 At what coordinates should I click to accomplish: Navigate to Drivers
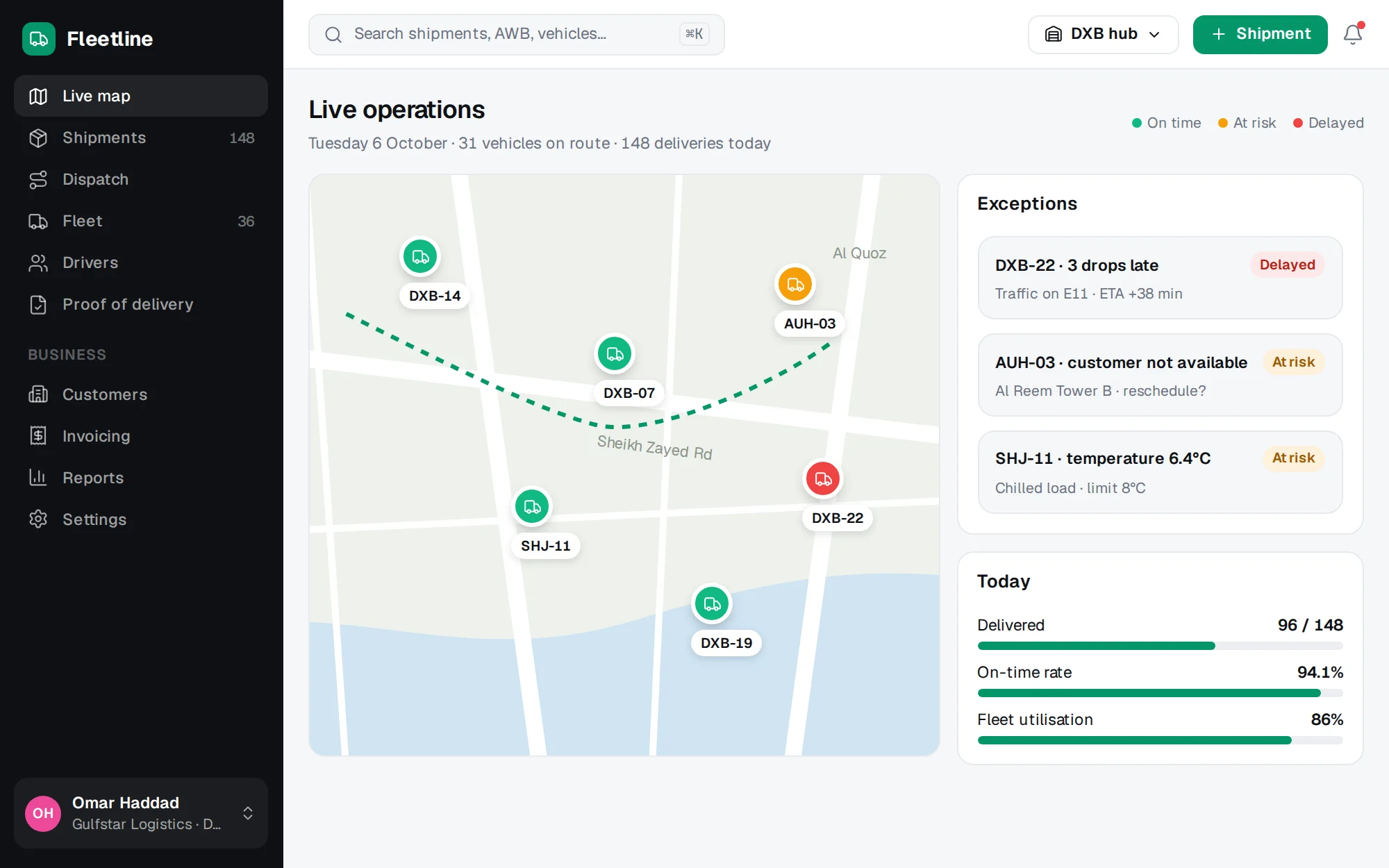pos(141,262)
